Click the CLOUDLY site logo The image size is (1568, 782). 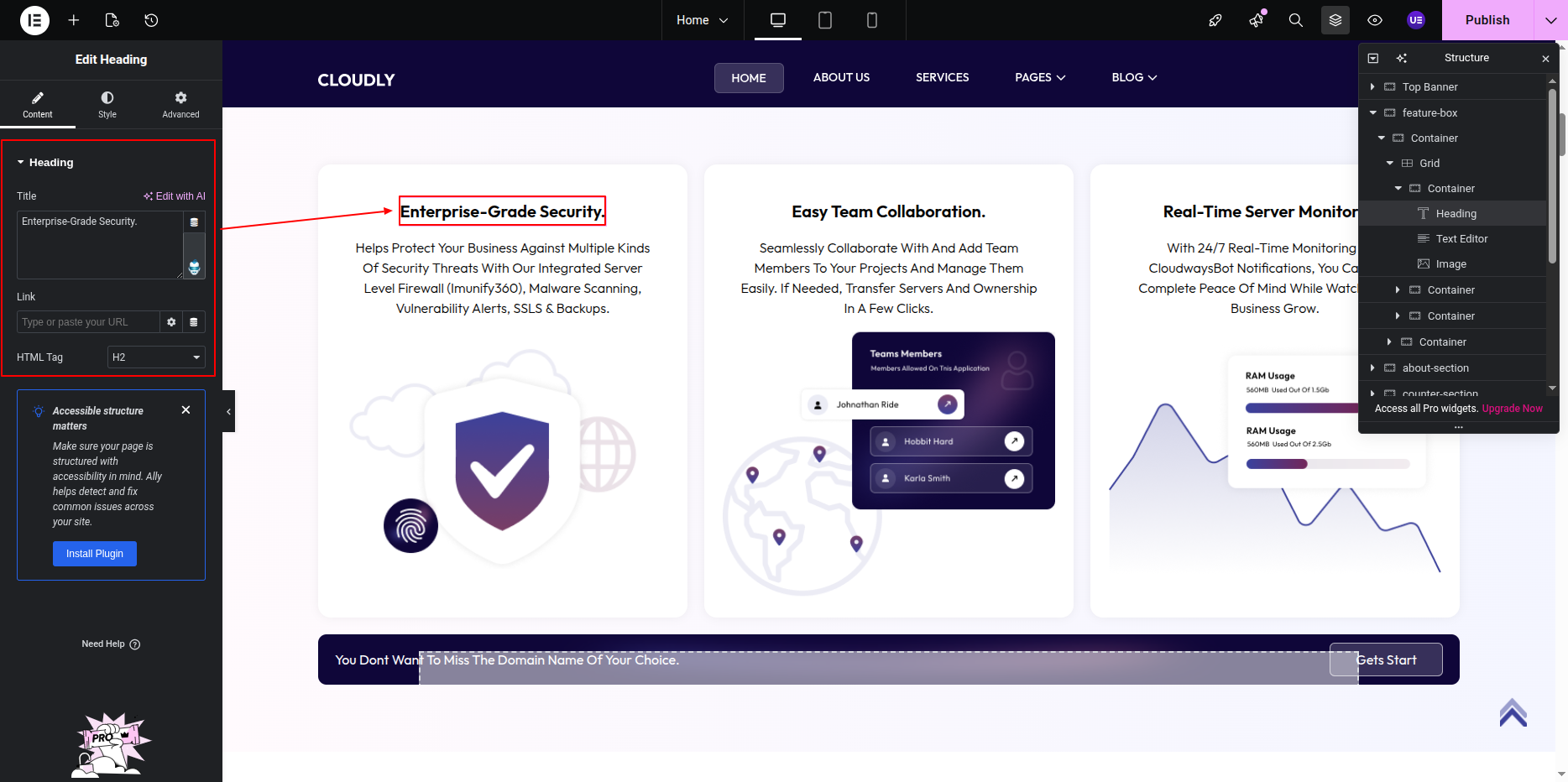click(x=356, y=80)
